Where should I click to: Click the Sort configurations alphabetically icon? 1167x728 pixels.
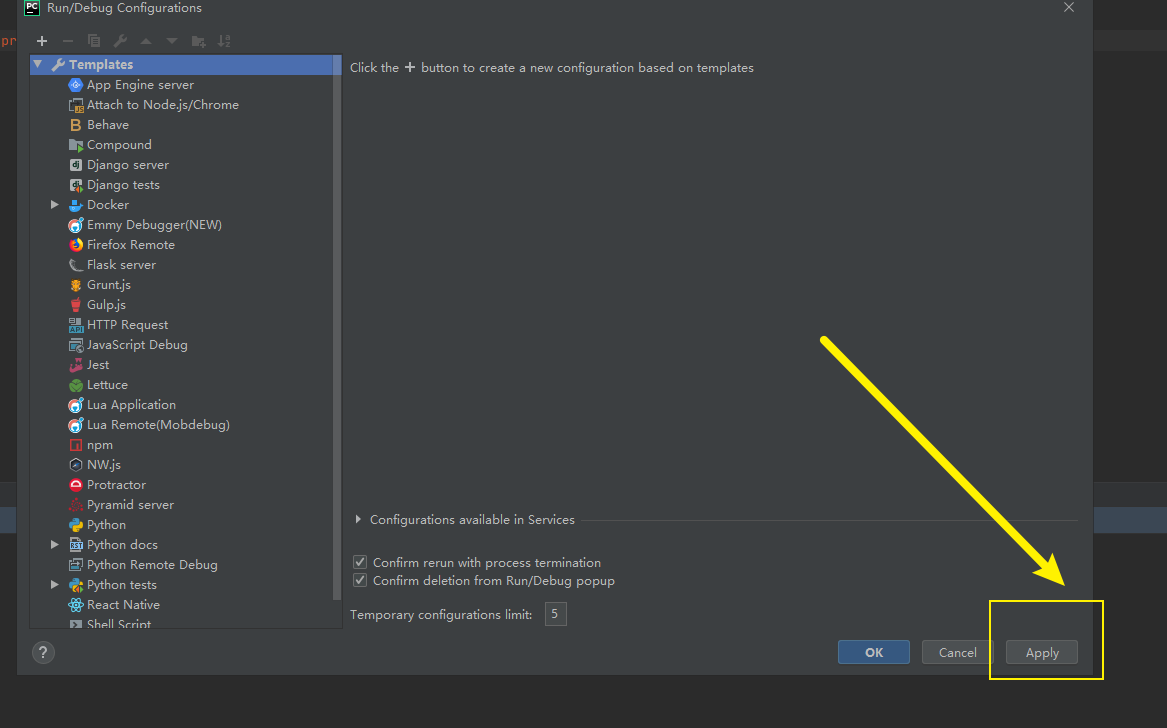223,41
